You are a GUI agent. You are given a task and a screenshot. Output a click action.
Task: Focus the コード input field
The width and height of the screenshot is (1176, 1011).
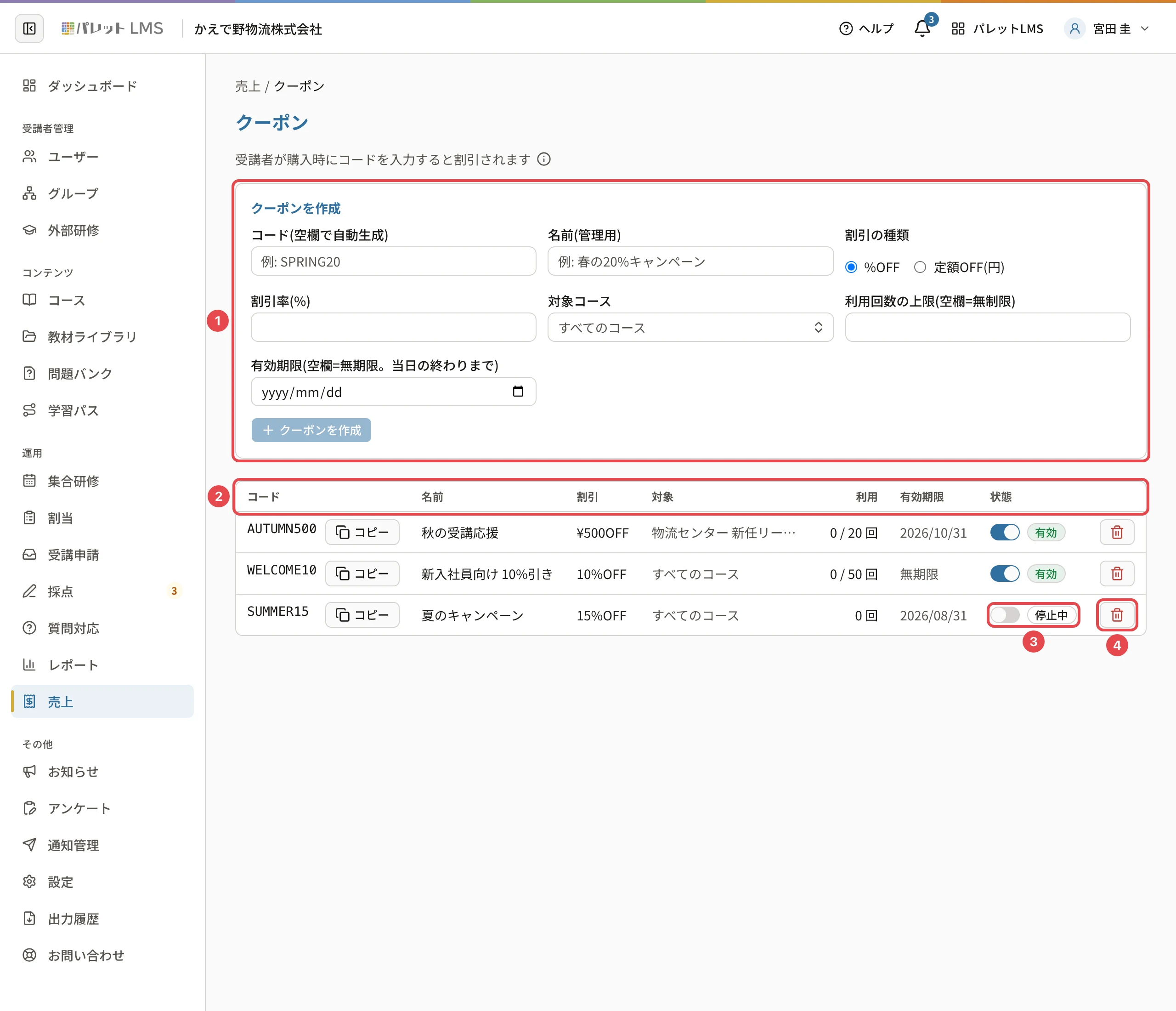coord(393,261)
